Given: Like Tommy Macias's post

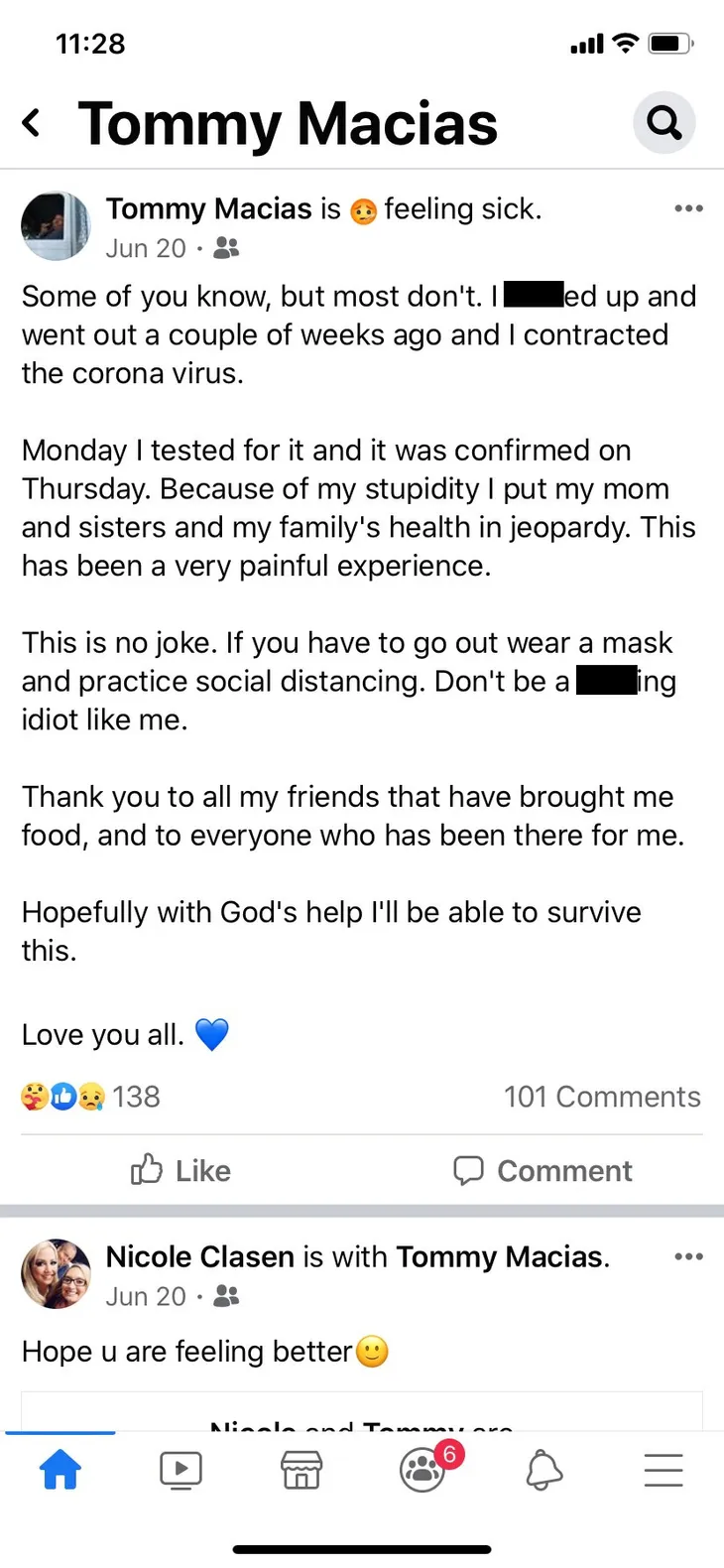Looking at the screenshot, I should 181,1170.
